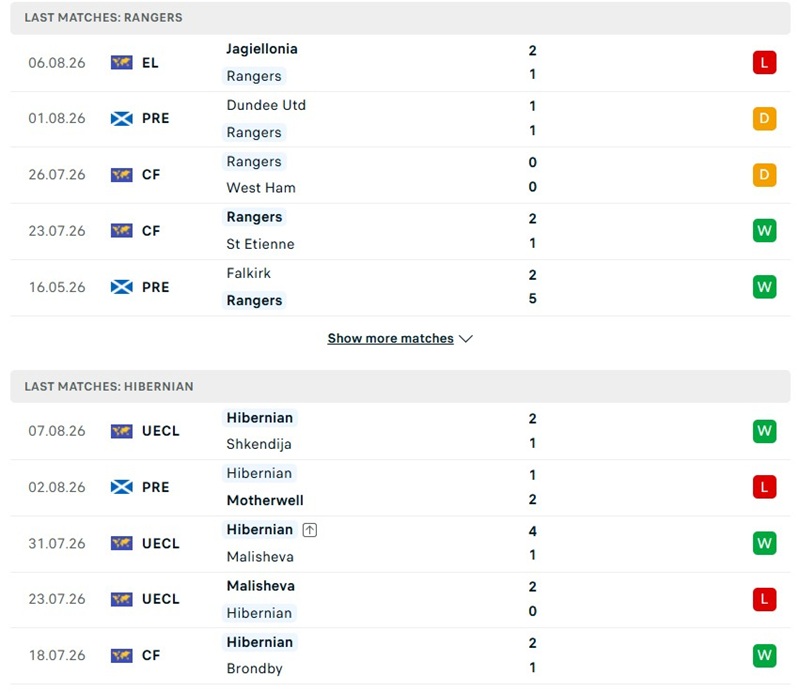Open Falkirk vs Rangers match row

[400, 287]
